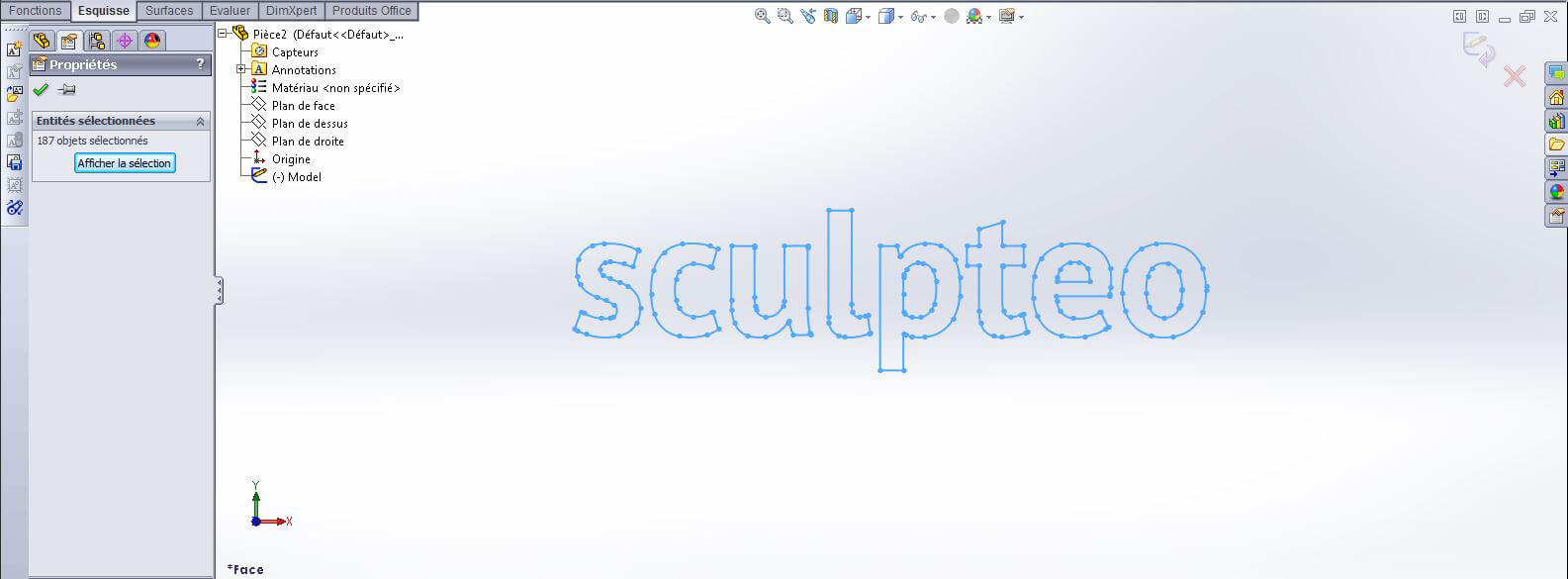Click the open-folder image icon in left toolbar
This screenshot has height=579, width=1568.
[x=14, y=94]
